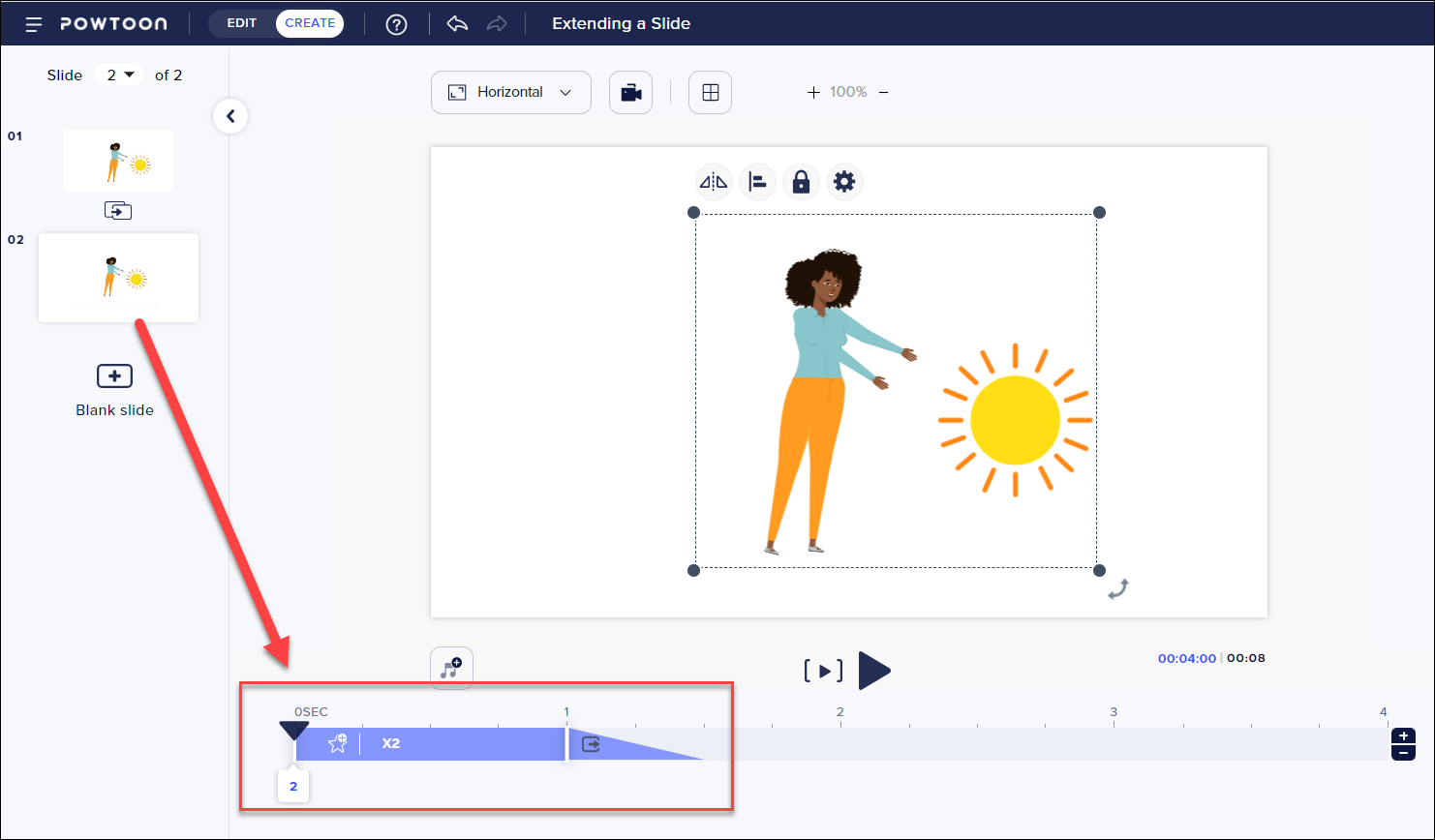Open the Horizontal aspect ratio dropdown
The width and height of the screenshot is (1435, 840).
pyautogui.click(x=510, y=93)
